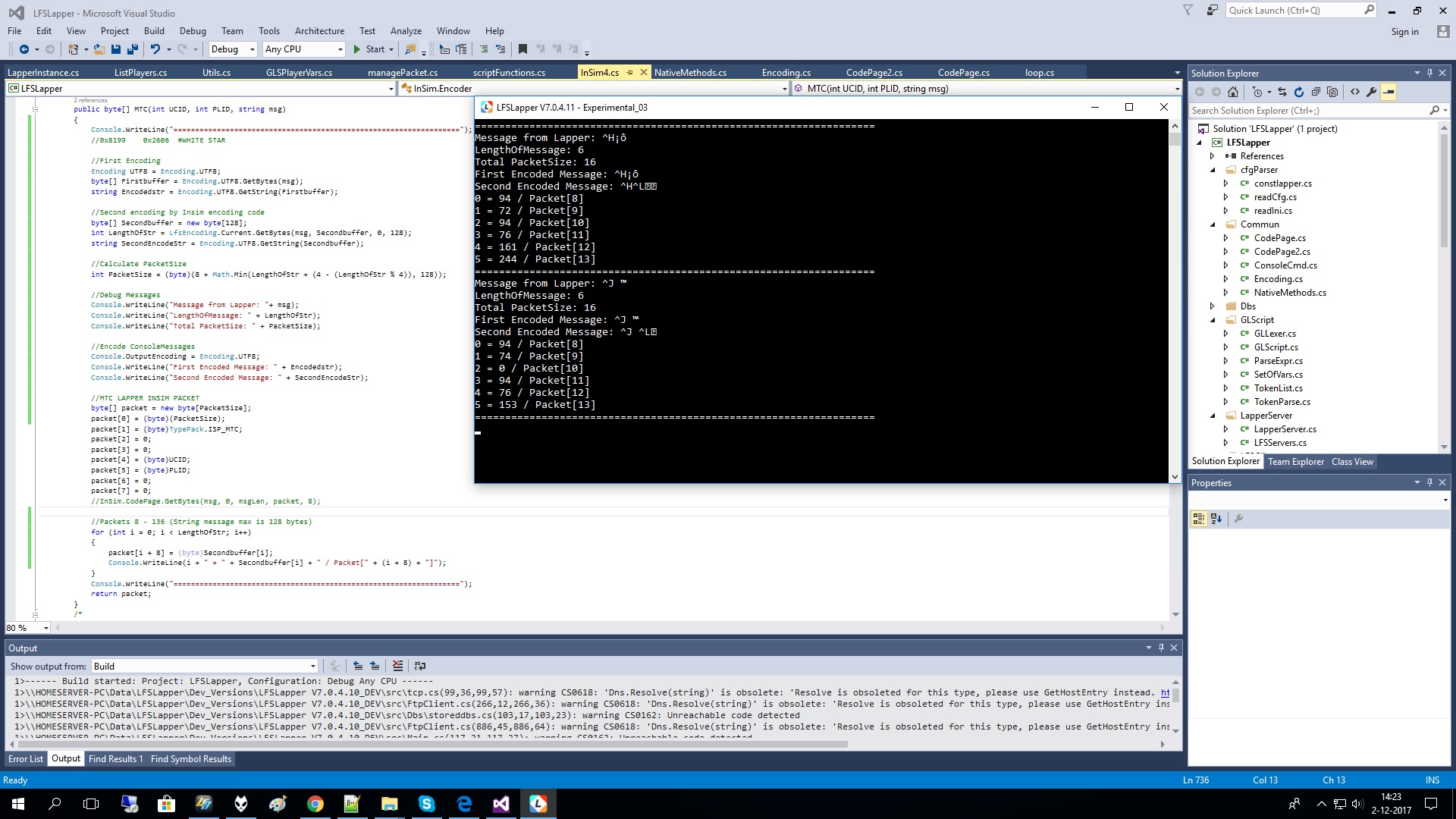Toggle pin on the InSim4.cs tab
Viewport: 1456px width, 819px height.
click(x=629, y=73)
